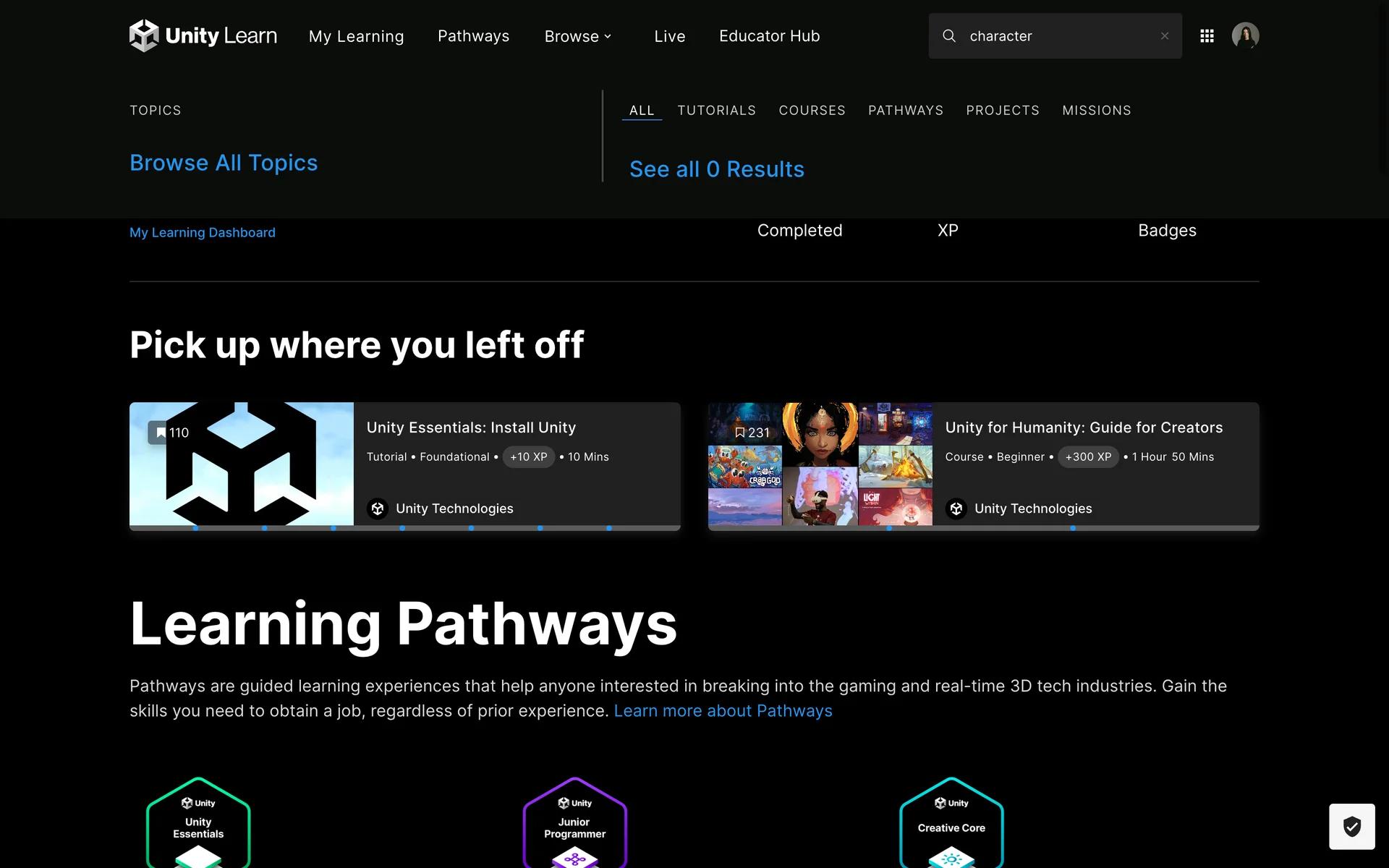Open Pathways in top navigation
1389x868 pixels.
473,36
